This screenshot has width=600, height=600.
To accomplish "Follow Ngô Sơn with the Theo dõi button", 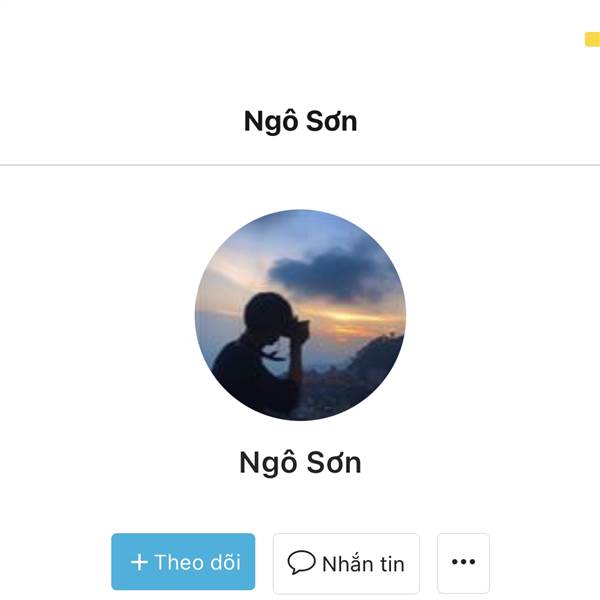I will (x=183, y=562).
